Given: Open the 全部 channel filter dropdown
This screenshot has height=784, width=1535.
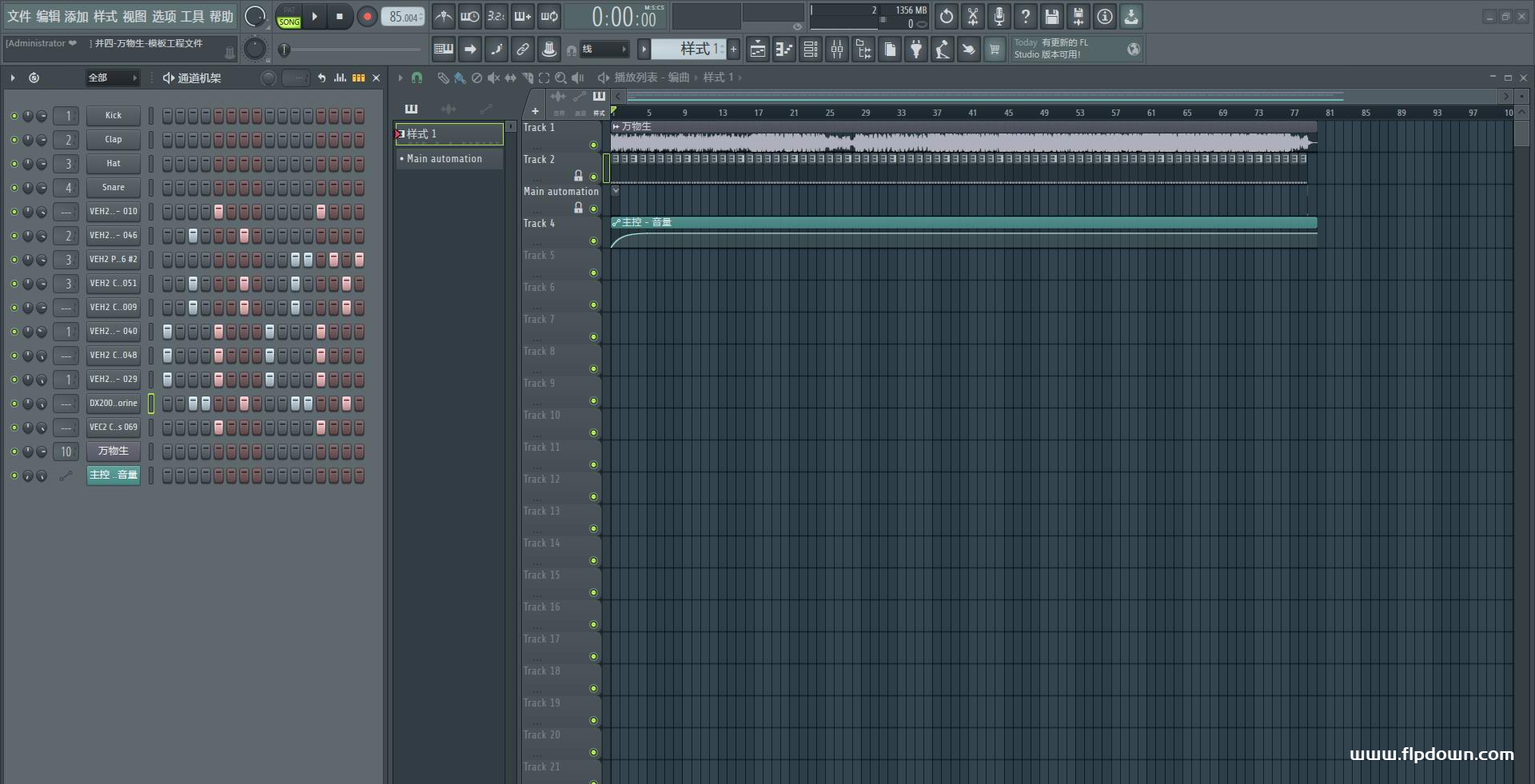Looking at the screenshot, I should 112,78.
